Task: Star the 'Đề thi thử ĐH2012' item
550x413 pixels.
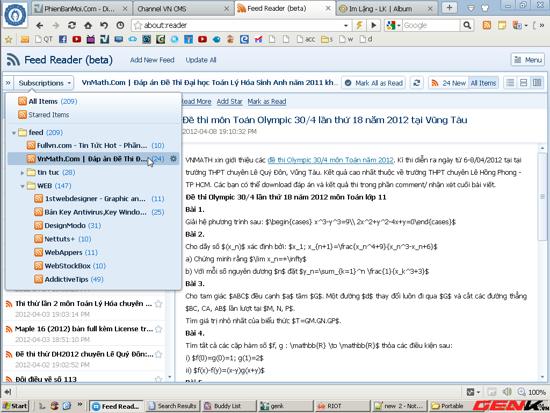Action: (159, 354)
